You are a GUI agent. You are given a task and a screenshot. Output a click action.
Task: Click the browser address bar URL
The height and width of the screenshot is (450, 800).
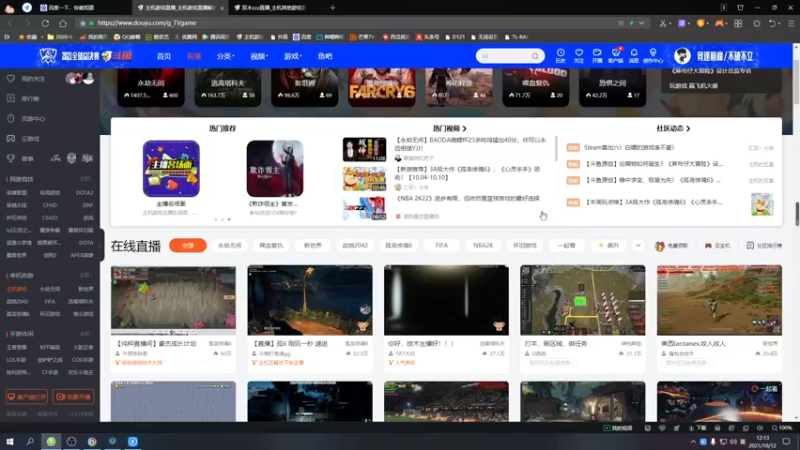click(147, 23)
